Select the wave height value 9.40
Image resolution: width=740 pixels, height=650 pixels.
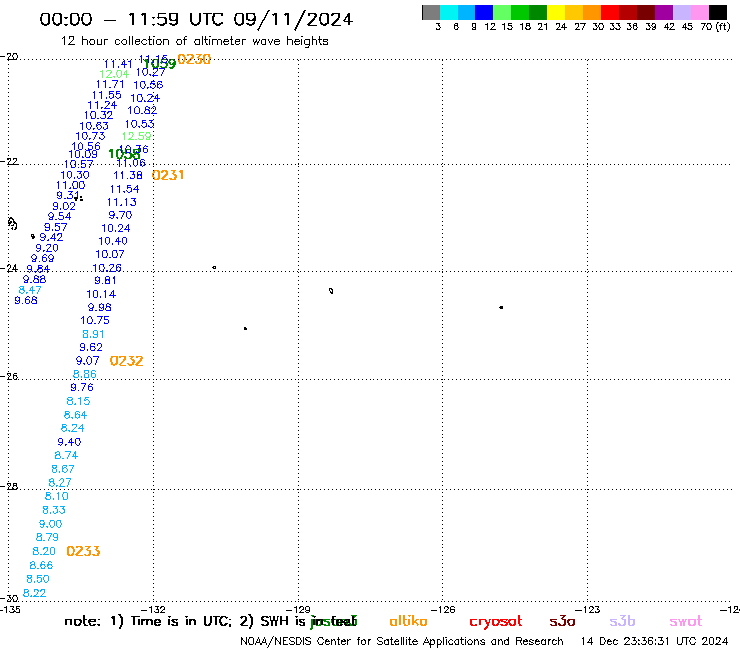point(69,442)
